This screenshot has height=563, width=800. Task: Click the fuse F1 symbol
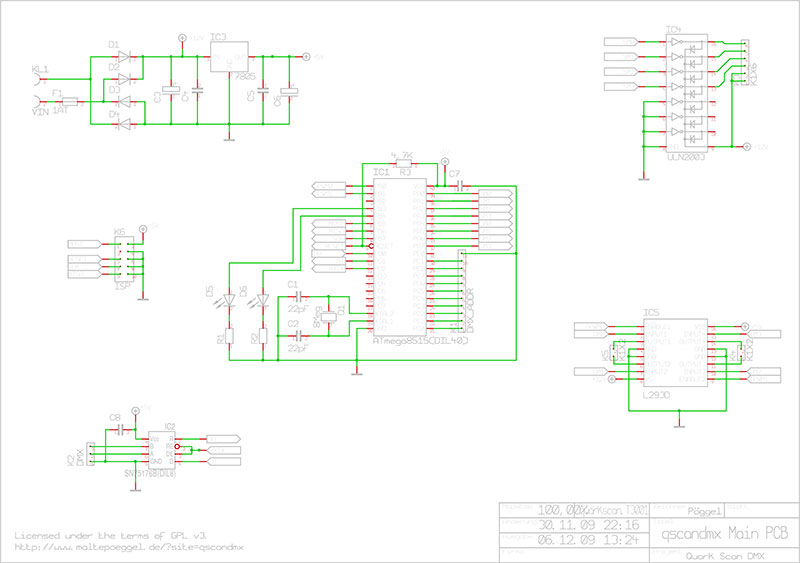(x=70, y=102)
